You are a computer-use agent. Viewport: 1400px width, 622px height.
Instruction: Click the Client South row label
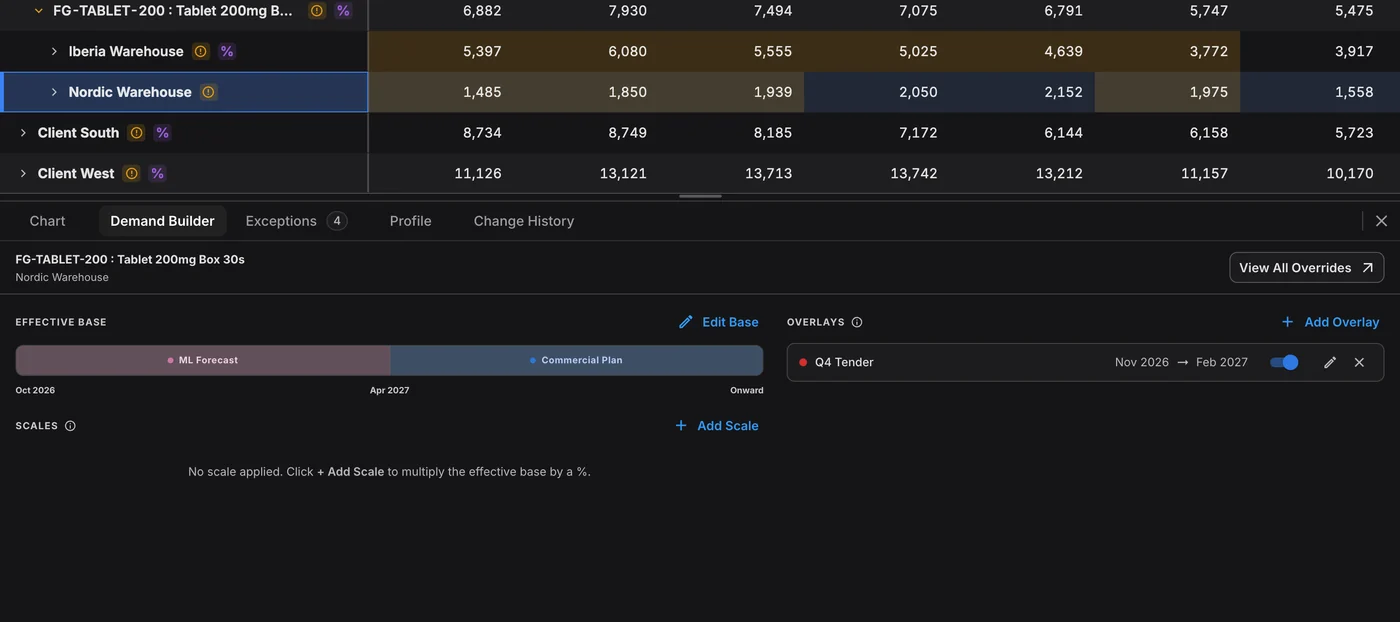point(78,133)
